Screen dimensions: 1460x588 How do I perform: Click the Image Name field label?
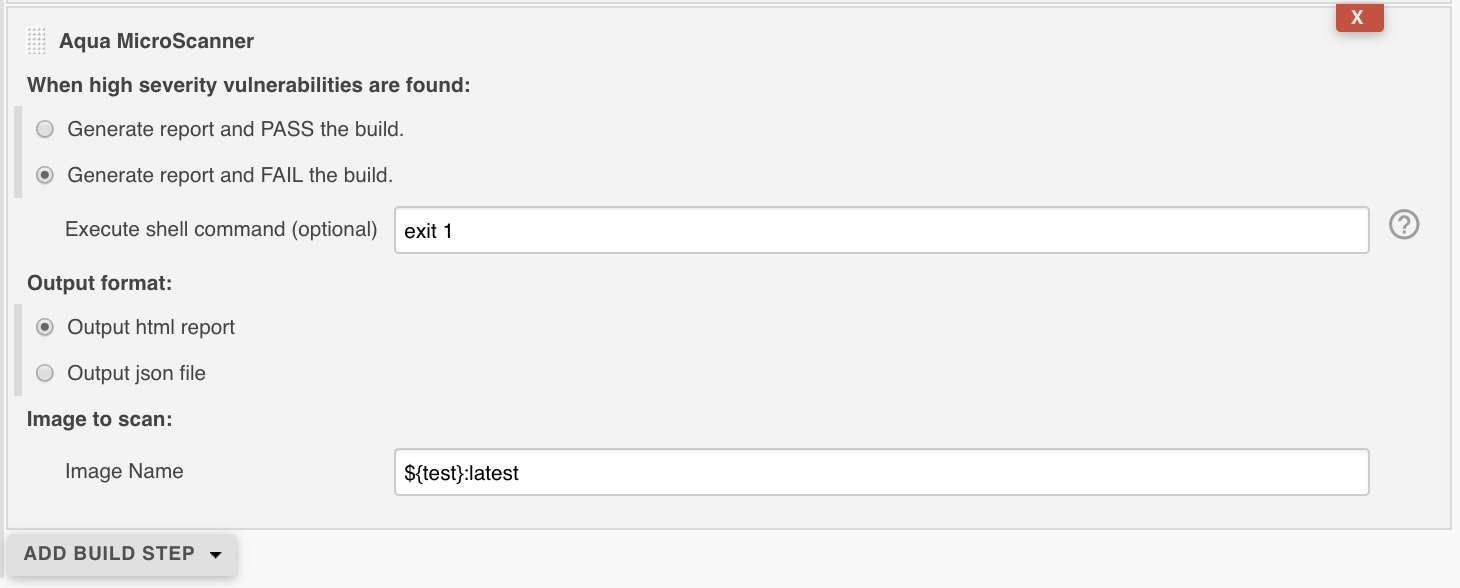(x=124, y=471)
